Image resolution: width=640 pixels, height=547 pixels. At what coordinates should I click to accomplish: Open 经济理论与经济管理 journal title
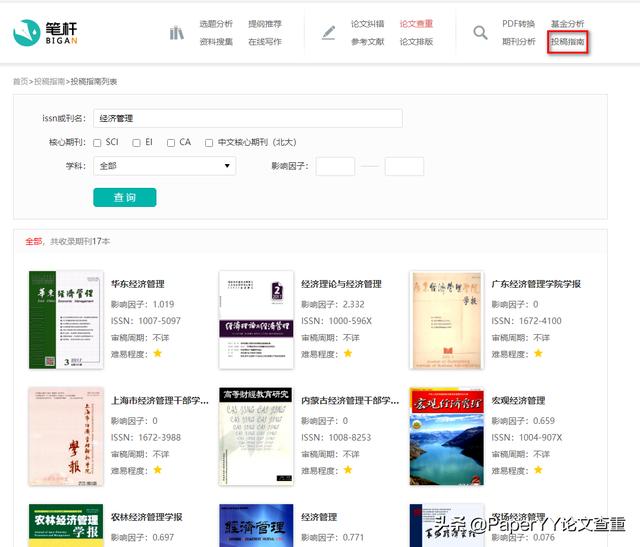click(x=341, y=284)
